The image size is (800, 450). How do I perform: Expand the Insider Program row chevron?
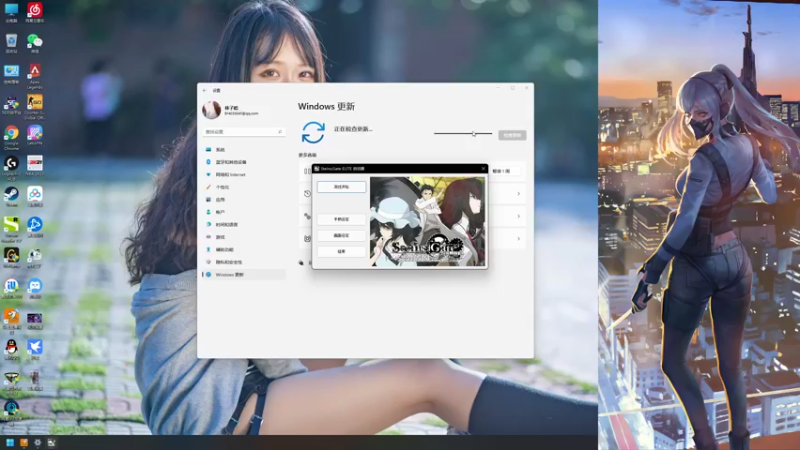pyautogui.click(x=518, y=239)
